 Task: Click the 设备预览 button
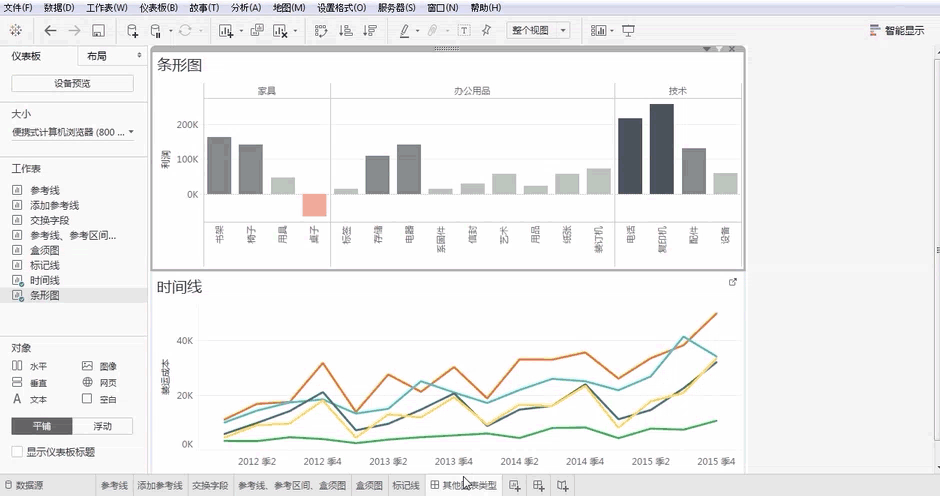[72, 84]
